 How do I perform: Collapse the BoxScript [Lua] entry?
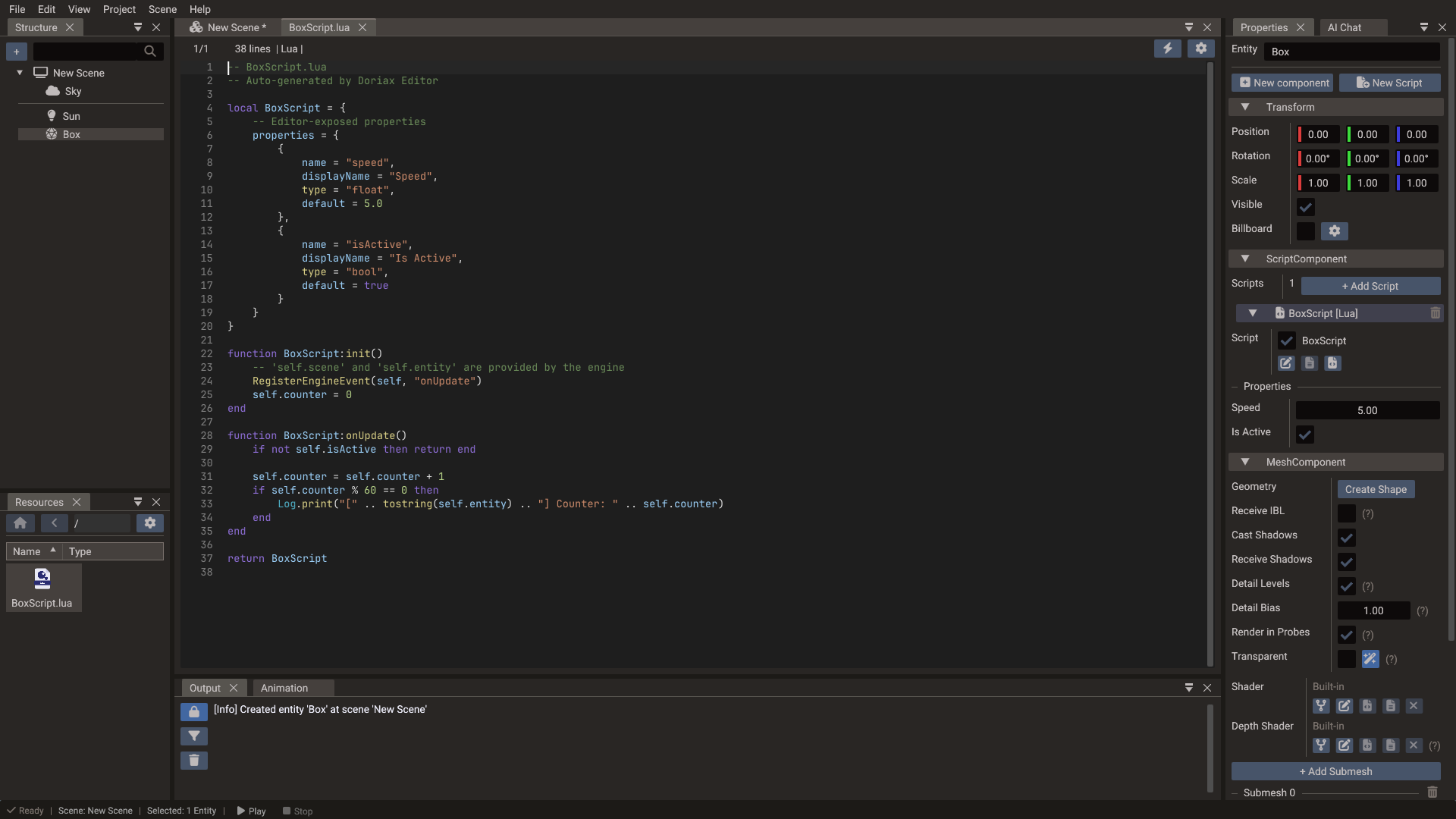pyautogui.click(x=1253, y=313)
